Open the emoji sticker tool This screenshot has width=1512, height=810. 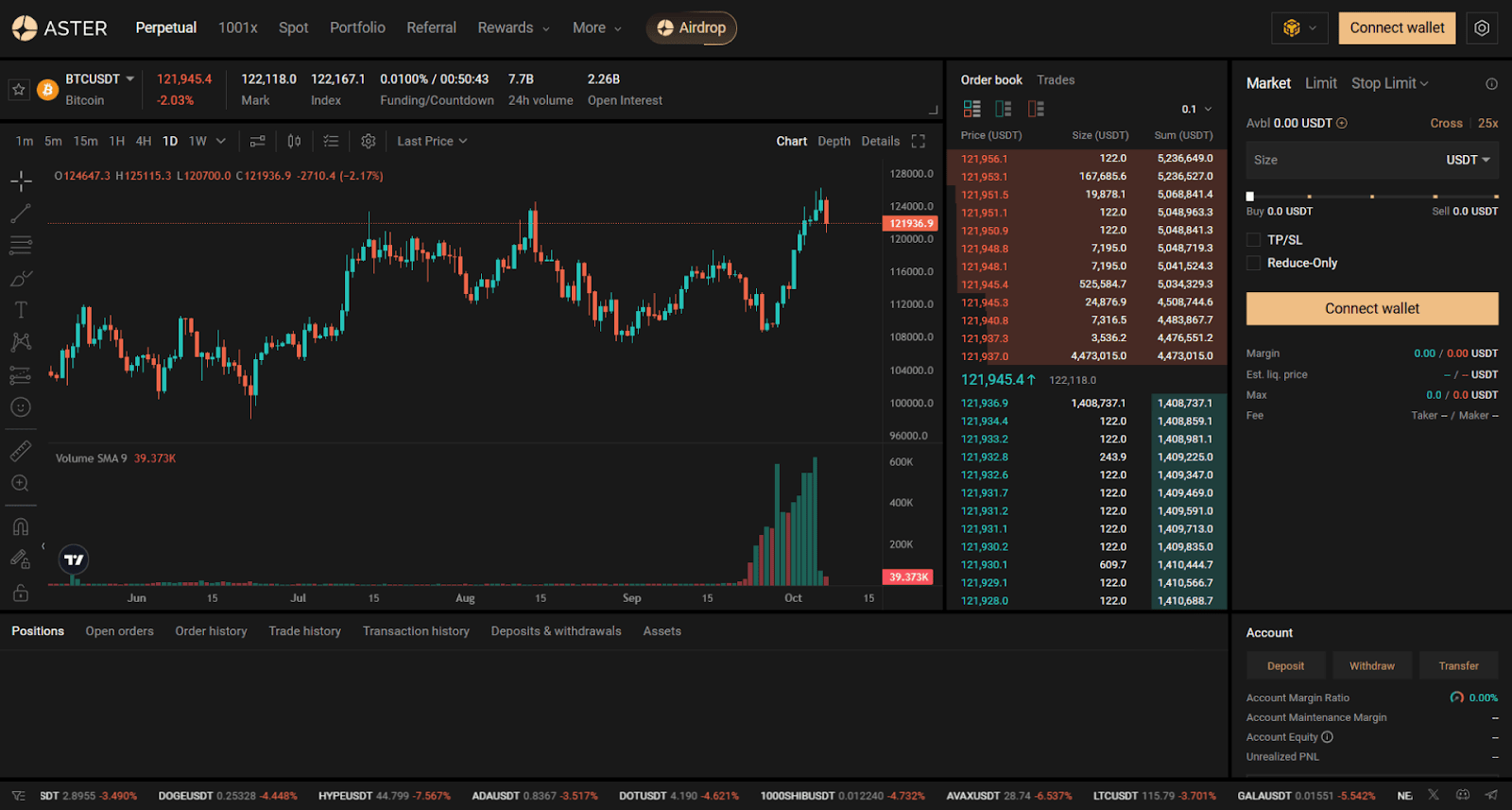21,407
